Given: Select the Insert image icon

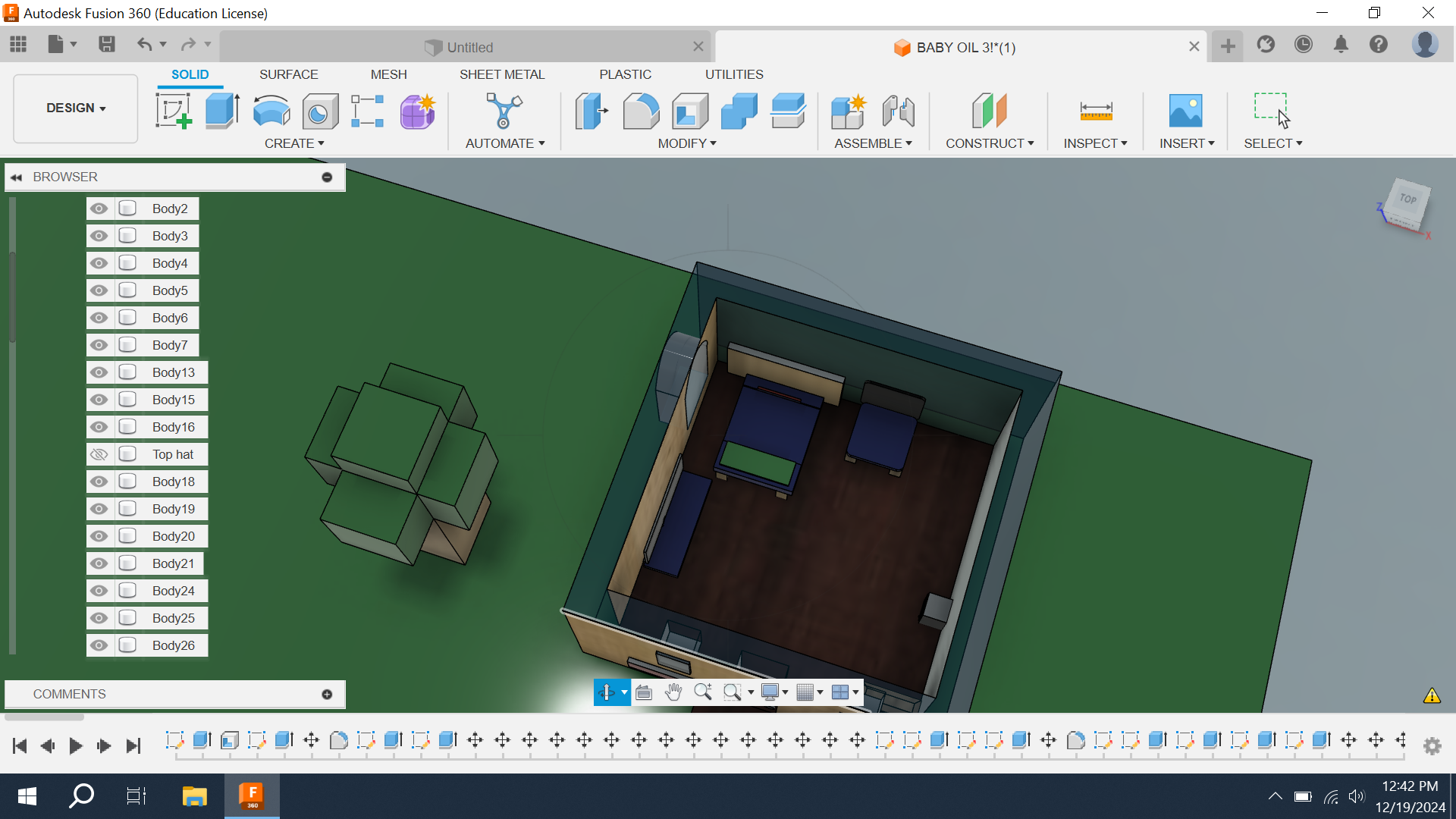Looking at the screenshot, I should coord(1186,111).
